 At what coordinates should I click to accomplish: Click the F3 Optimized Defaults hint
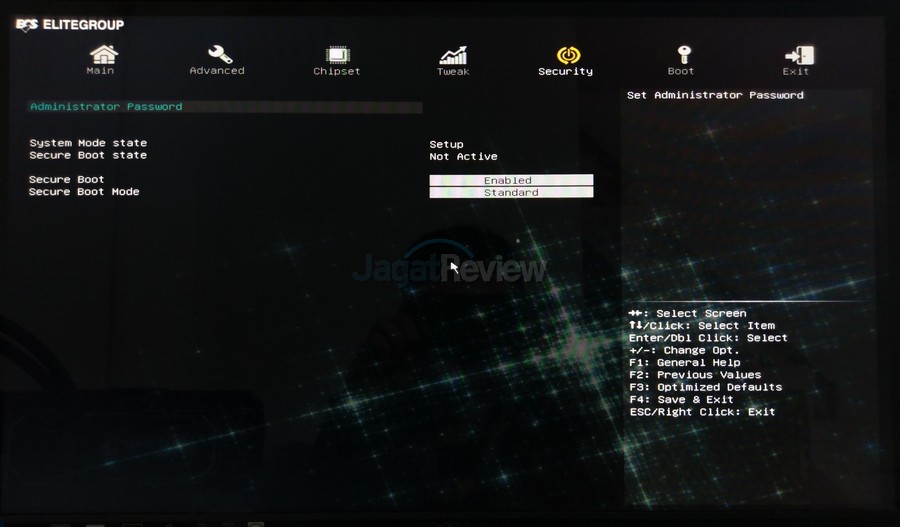pos(705,387)
